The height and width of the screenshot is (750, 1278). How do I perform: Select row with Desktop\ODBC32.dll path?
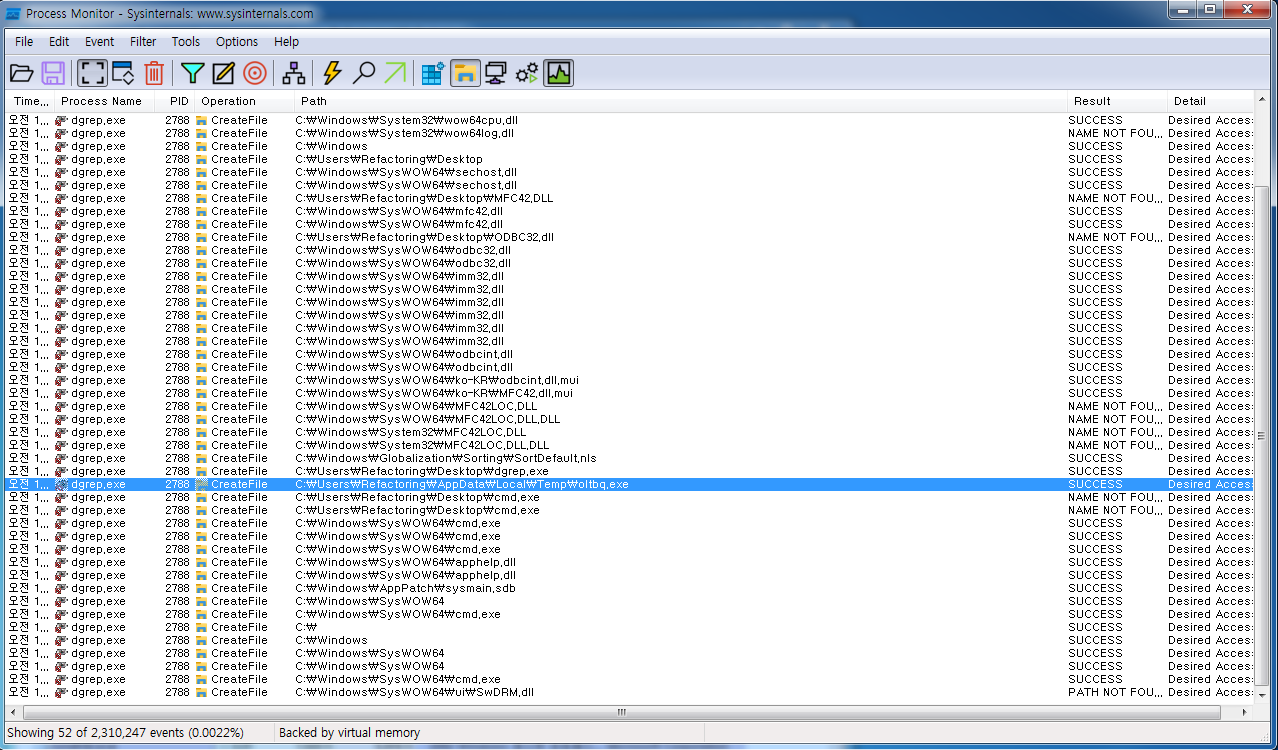coord(630,237)
